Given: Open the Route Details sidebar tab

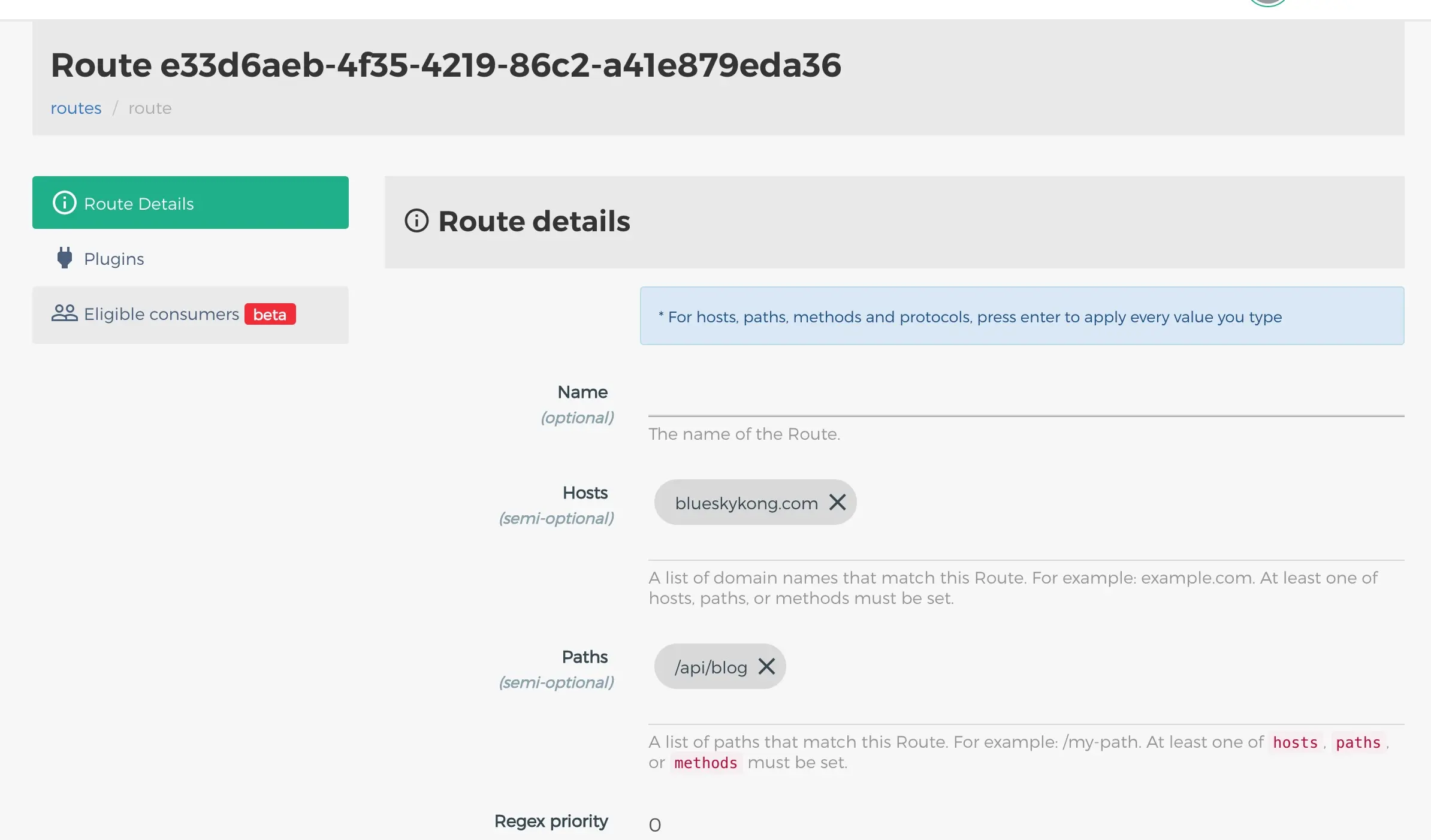Looking at the screenshot, I should [190, 203].
